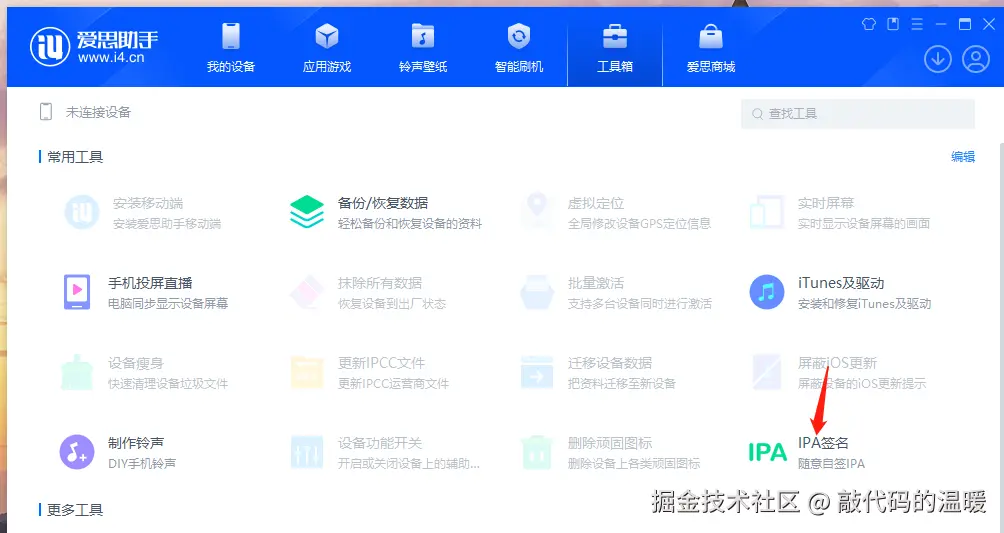
Task: Open the hamburger menu icon in title bar
Action: [917, 24]
